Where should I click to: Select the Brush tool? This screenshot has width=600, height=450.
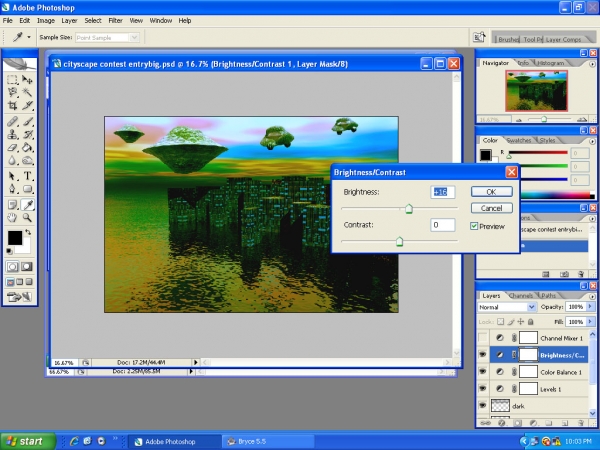27,122
